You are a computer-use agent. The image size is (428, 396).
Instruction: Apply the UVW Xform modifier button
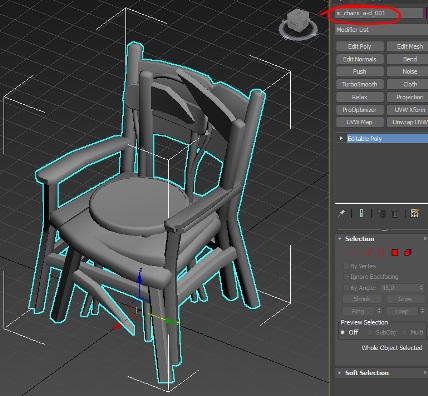click(408, 109)
